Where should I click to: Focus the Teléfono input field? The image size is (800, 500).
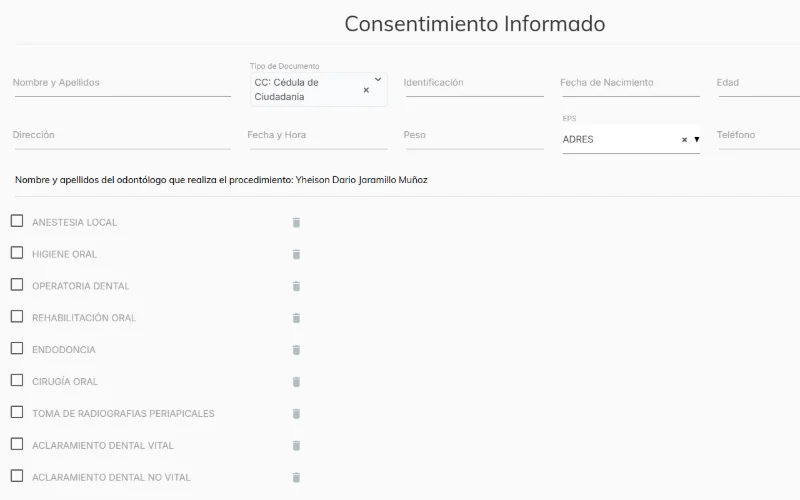758,136
